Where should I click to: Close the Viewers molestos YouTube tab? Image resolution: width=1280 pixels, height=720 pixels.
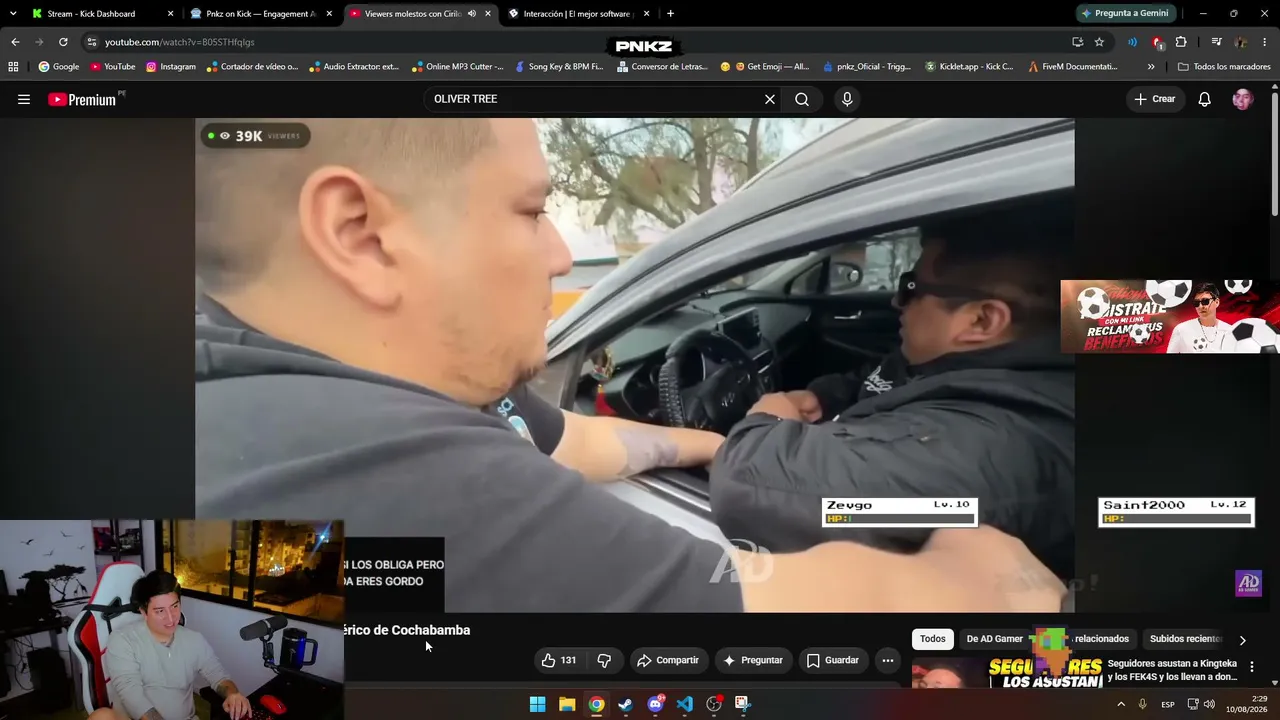coord(488,14)
